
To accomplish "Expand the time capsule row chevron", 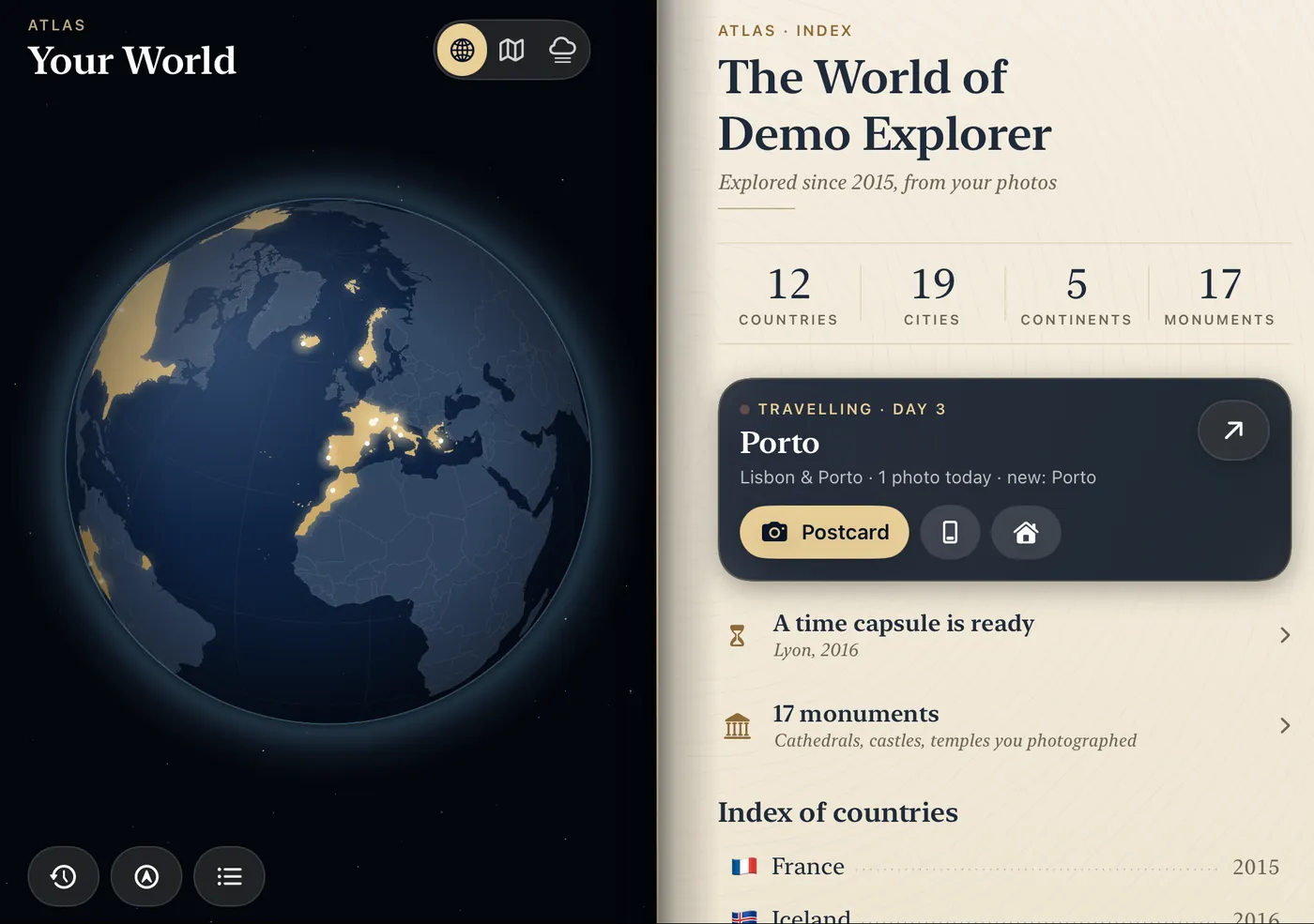I will tap(1285, 635).
